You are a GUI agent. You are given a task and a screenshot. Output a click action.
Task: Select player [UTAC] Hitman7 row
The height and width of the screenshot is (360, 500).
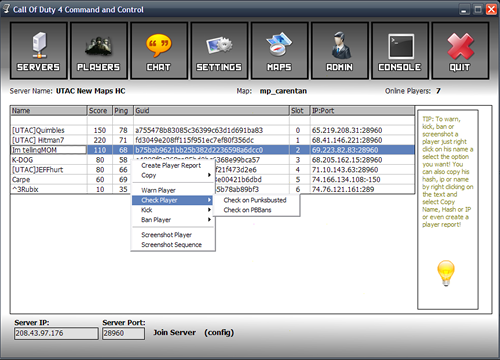213,140
